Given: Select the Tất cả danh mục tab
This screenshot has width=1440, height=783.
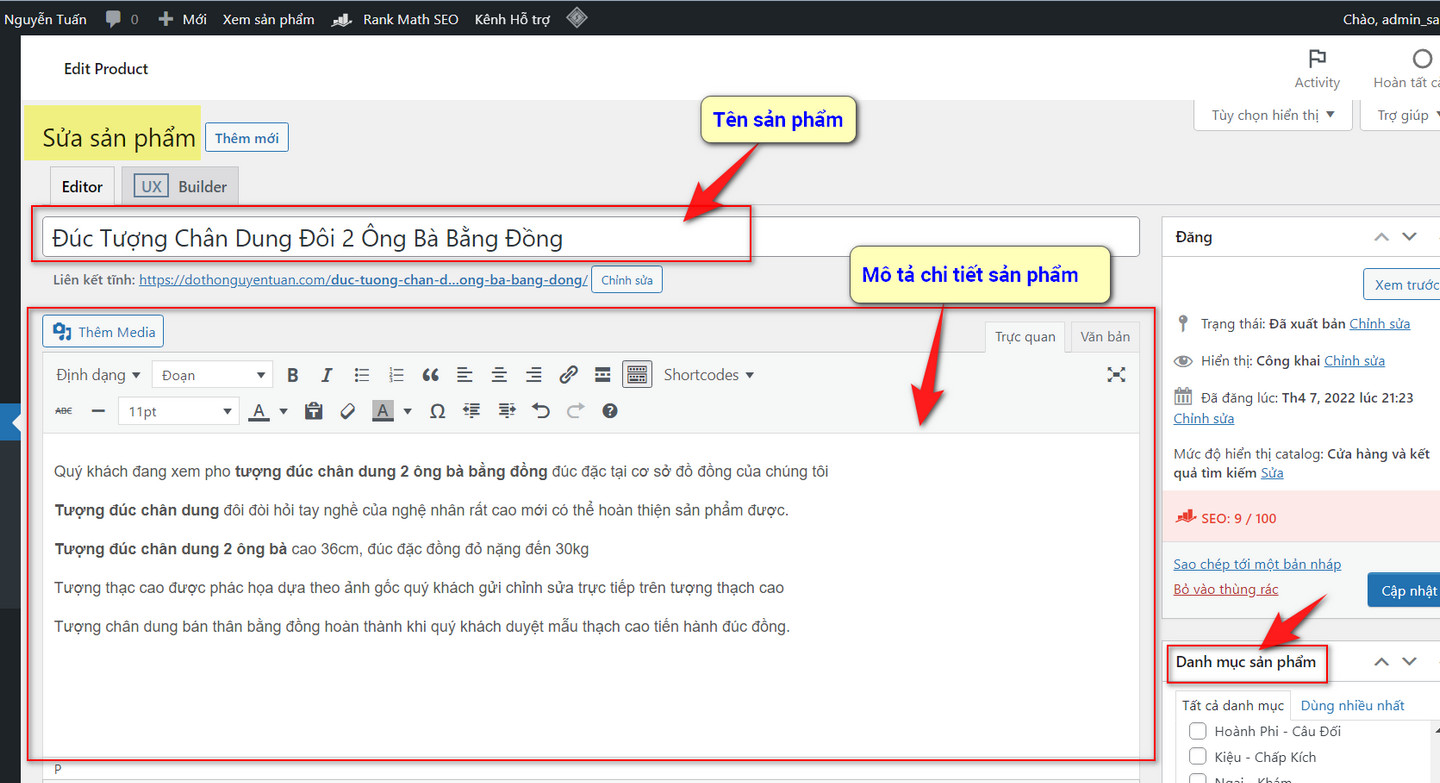Looking at the screenshot, I should [x=1232, y=705].
